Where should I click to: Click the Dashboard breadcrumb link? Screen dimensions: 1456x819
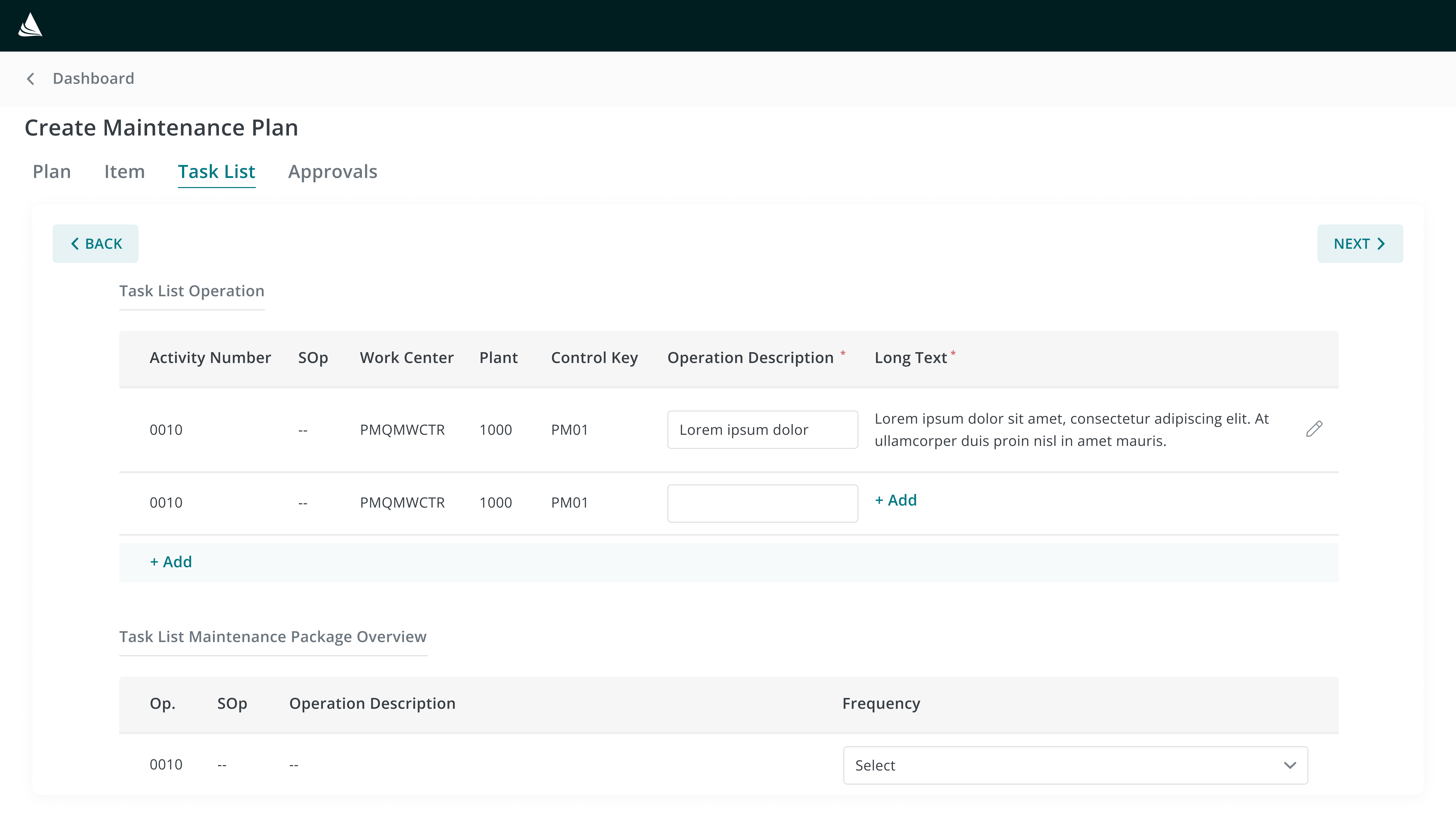pyautogui.click(x=93, y=79)
